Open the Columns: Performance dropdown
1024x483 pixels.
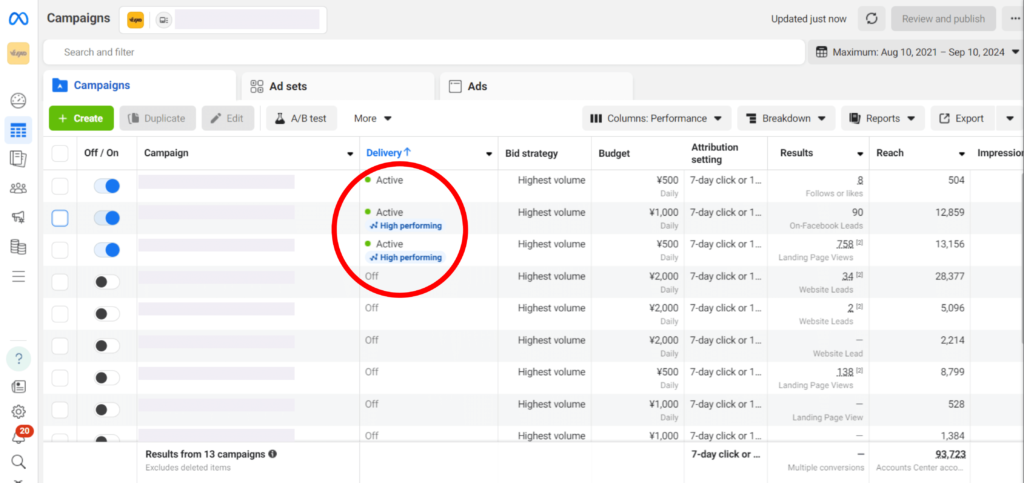[657, 118]
